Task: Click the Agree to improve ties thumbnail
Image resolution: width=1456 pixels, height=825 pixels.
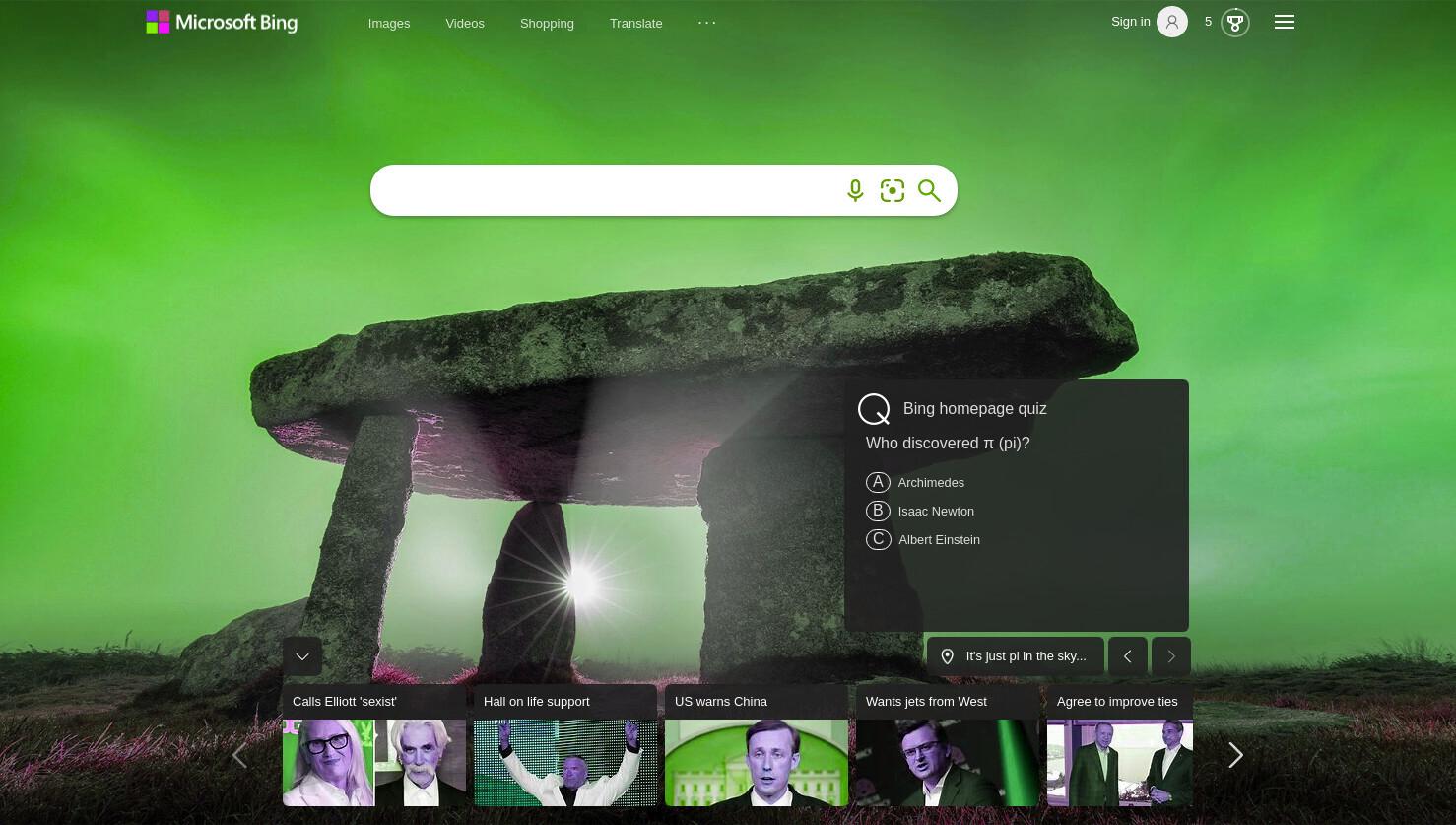Action: coord(1120,763)
